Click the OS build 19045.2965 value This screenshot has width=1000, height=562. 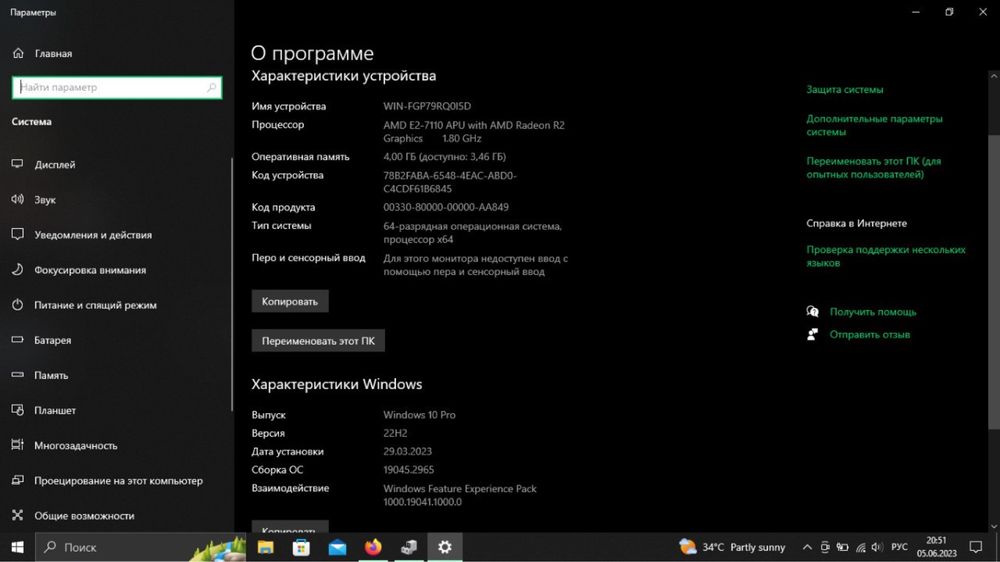pos(408,470)
